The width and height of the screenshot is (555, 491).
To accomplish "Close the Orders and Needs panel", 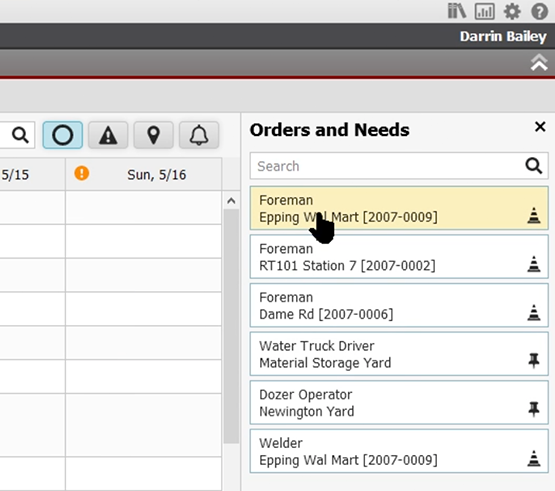I will tap(540, 127).
